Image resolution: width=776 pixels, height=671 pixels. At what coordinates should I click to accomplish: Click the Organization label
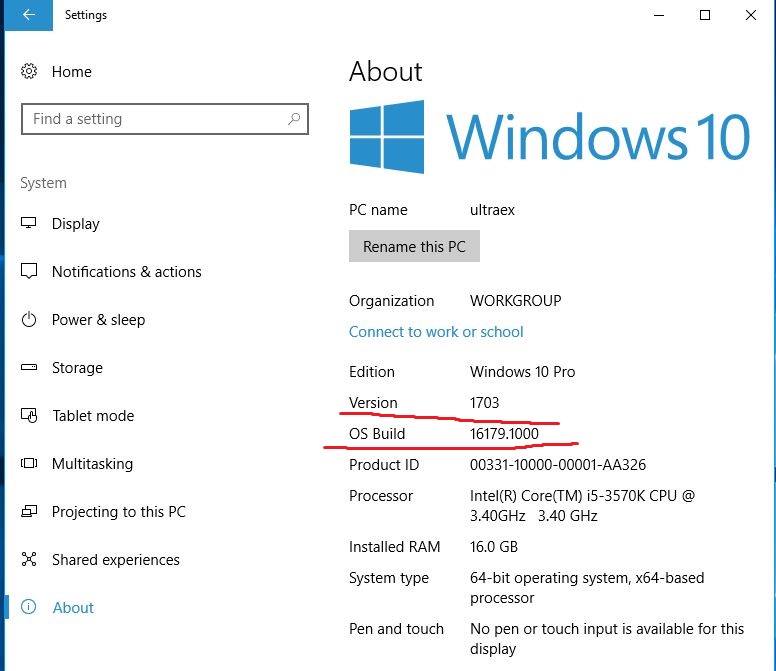tap(391, 300)
